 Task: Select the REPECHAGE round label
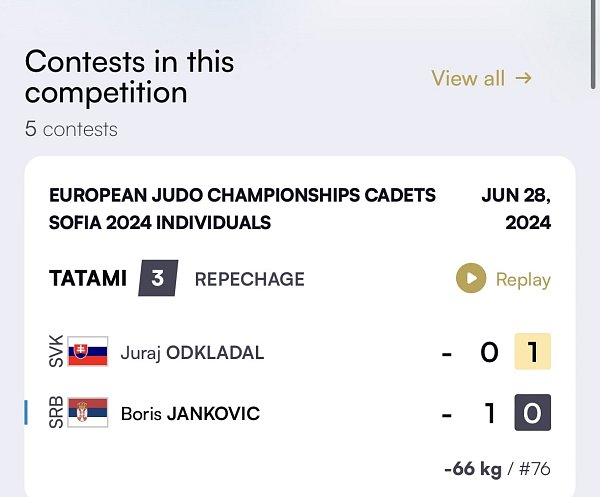click(249, 279)
